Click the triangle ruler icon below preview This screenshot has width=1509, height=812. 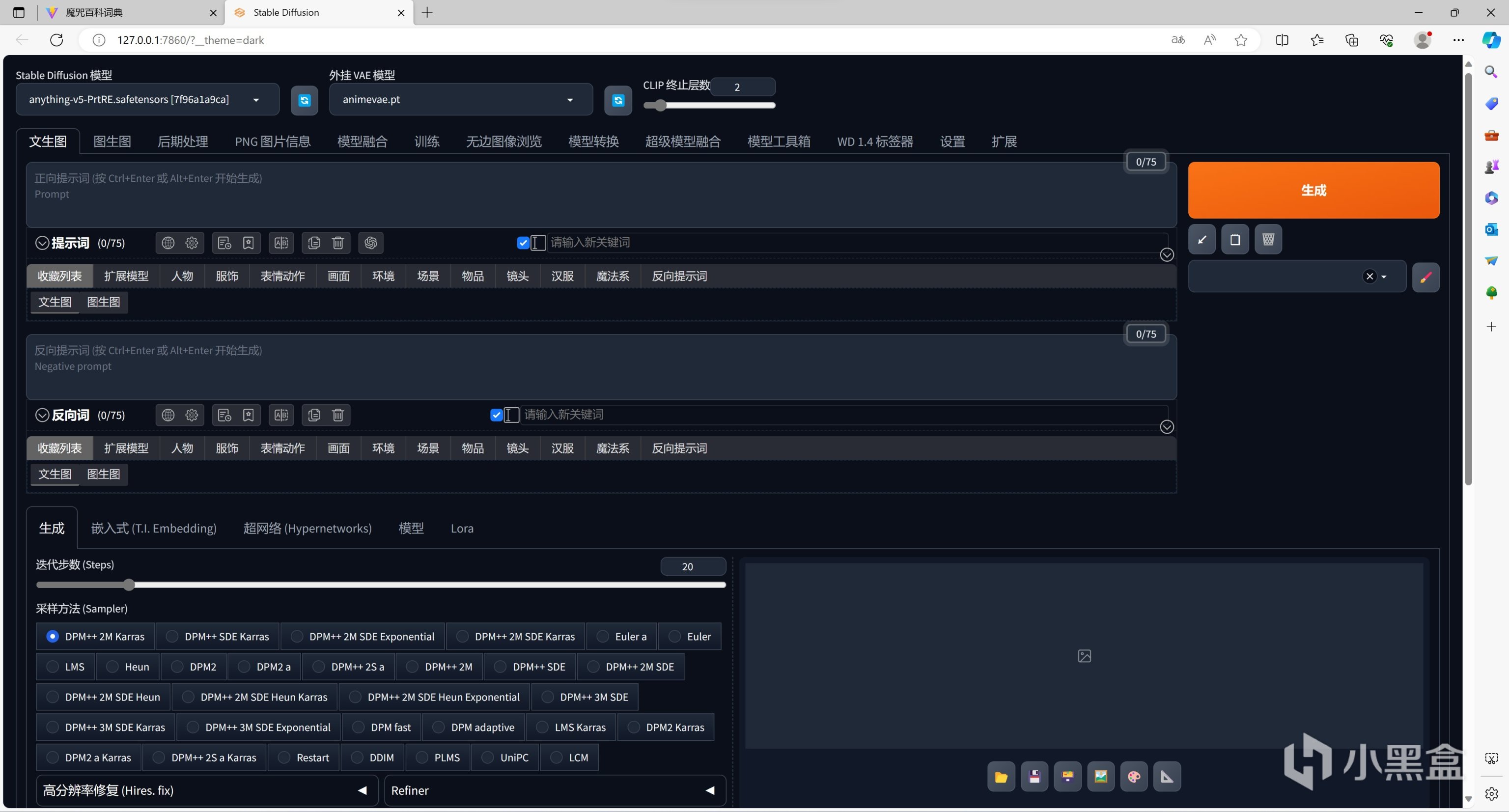pyautogui.click(x=1167, y=777)
